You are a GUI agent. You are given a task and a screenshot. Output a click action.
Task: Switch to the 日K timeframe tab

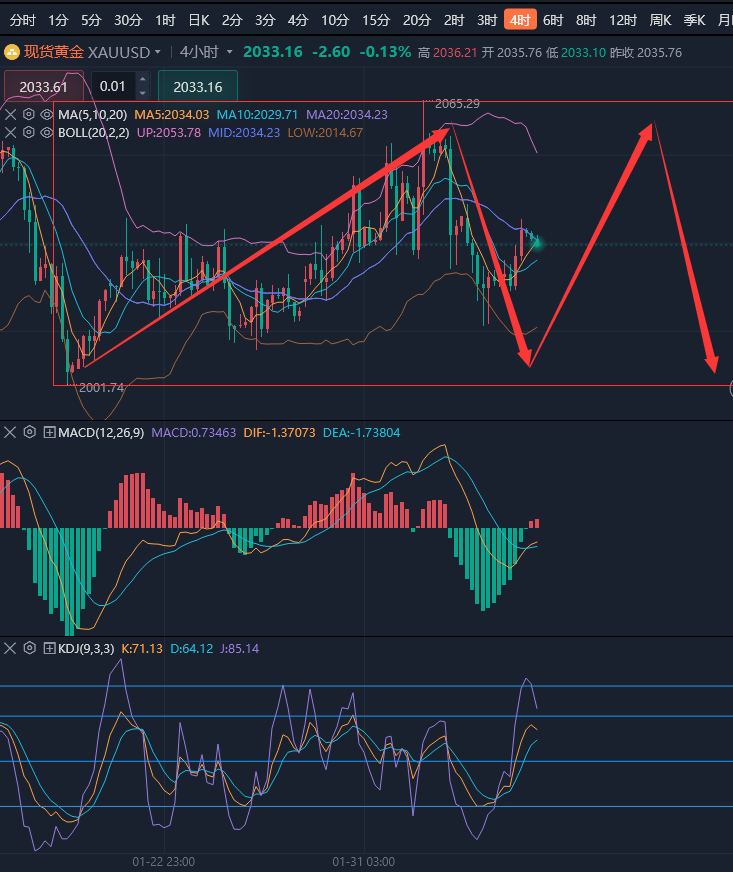[199, 20]
